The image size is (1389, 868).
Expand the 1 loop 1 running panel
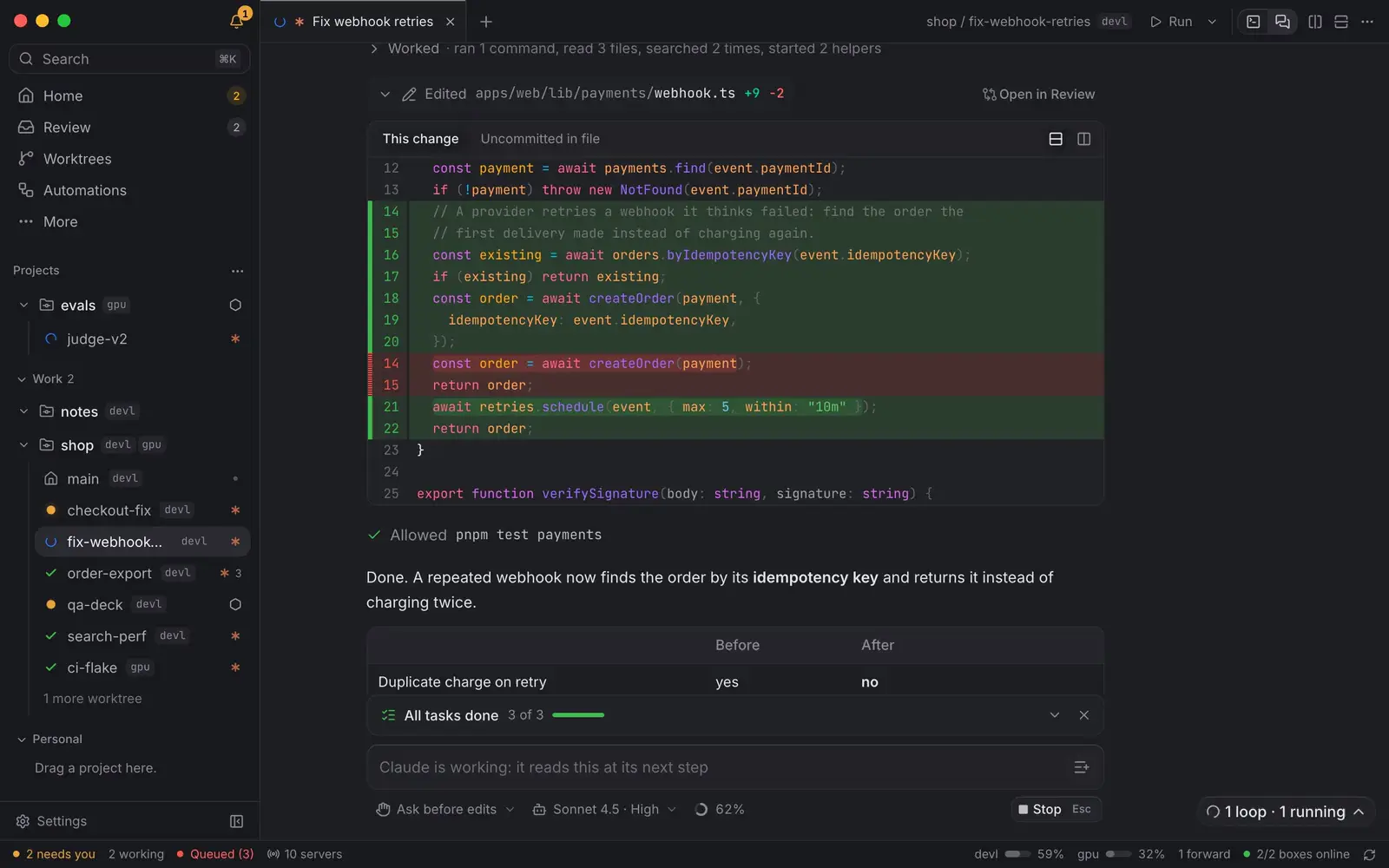(1286, 812)
